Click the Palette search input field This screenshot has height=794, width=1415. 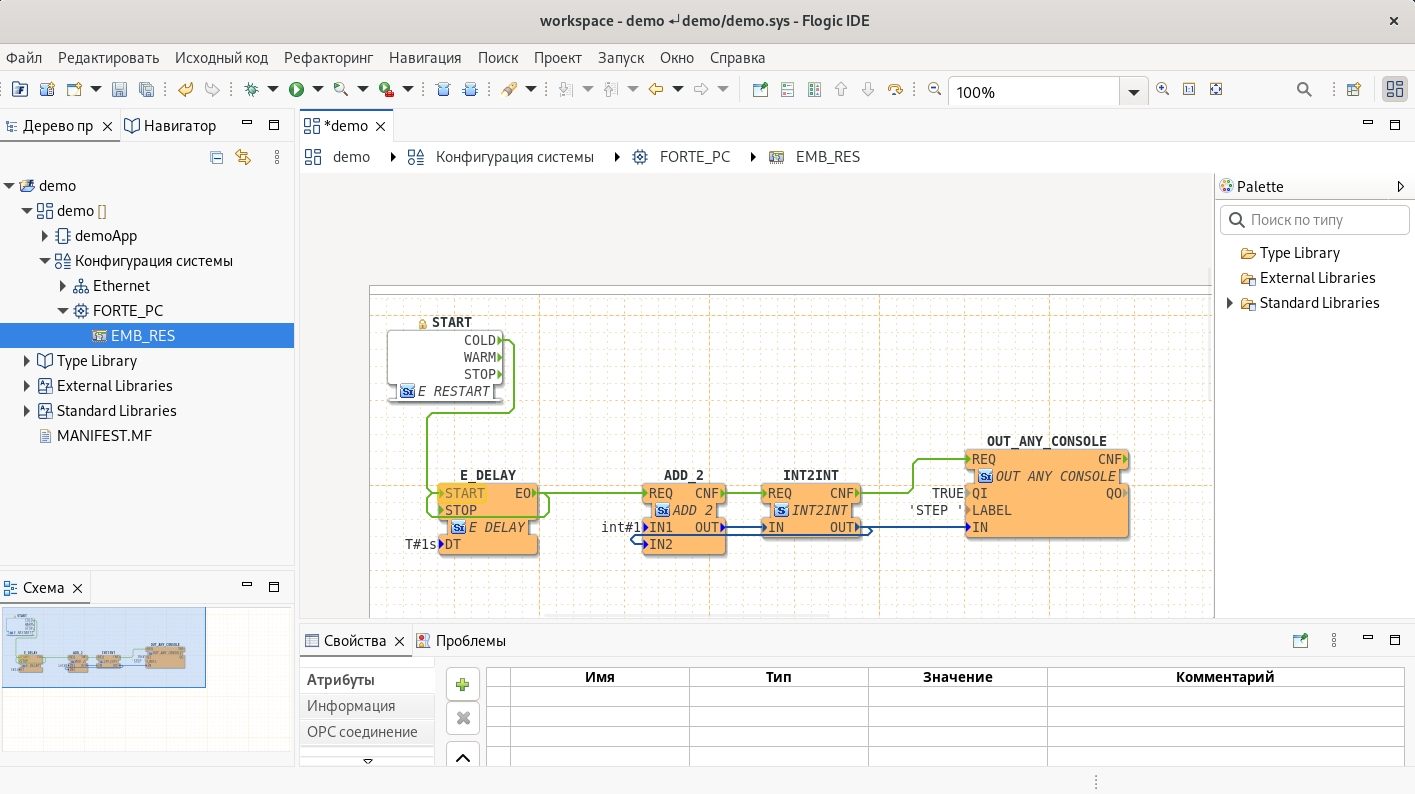pyautogui.click(x=1315, y=220)
